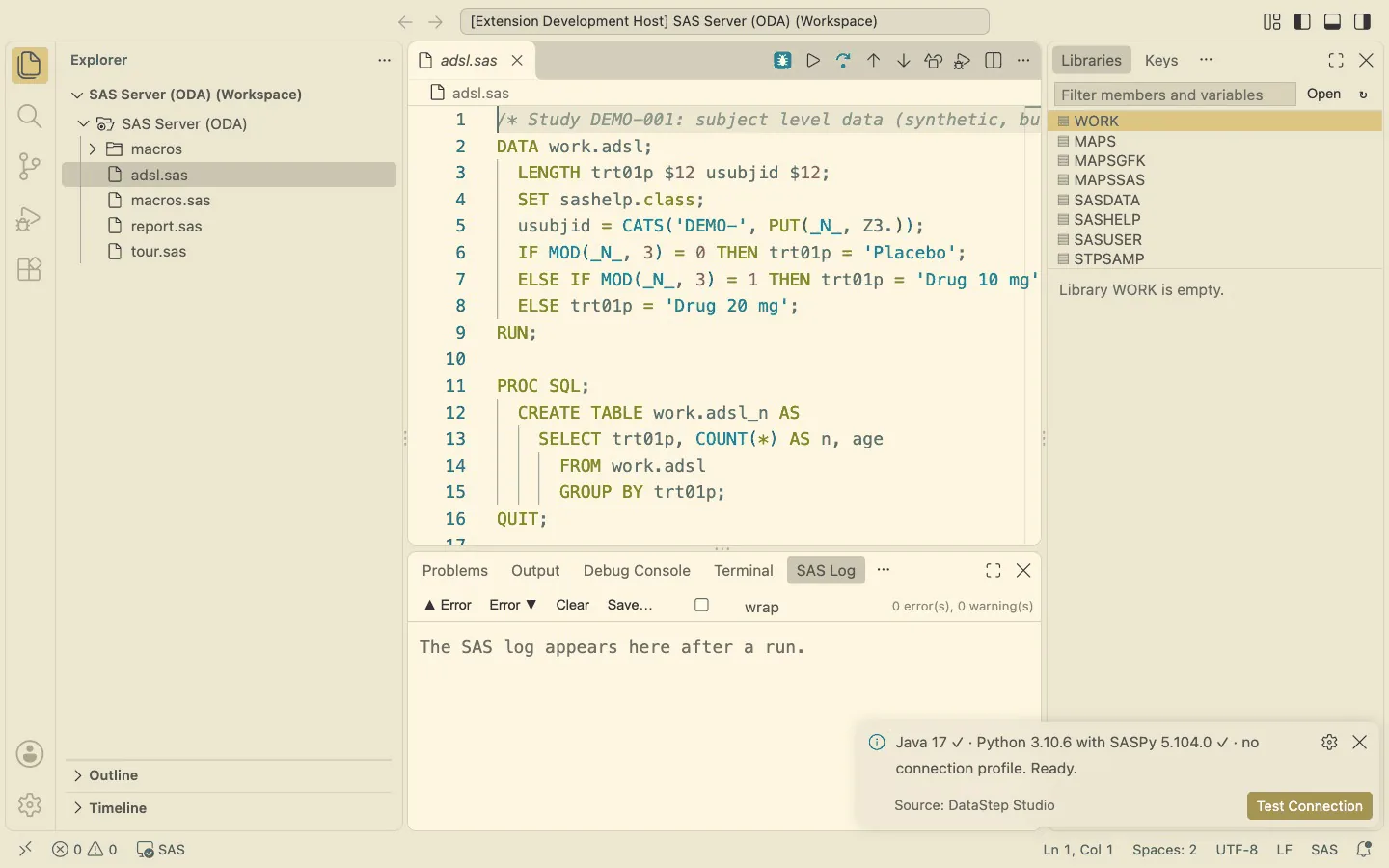The height and width of the screenshot is (868, 1389).
Task: Enable the wrap checkbox in SAS Log
Action: [x=702, y=606]
